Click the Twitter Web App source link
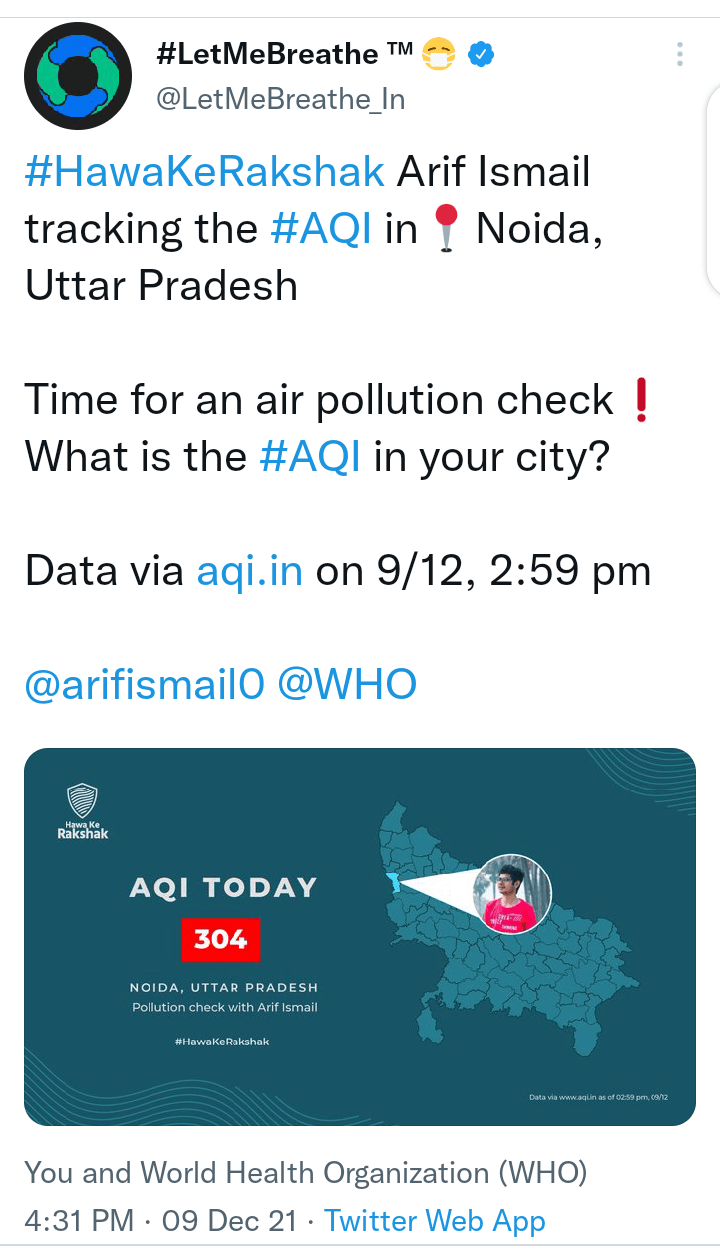720x1260 pixels. click(435, 1221)
